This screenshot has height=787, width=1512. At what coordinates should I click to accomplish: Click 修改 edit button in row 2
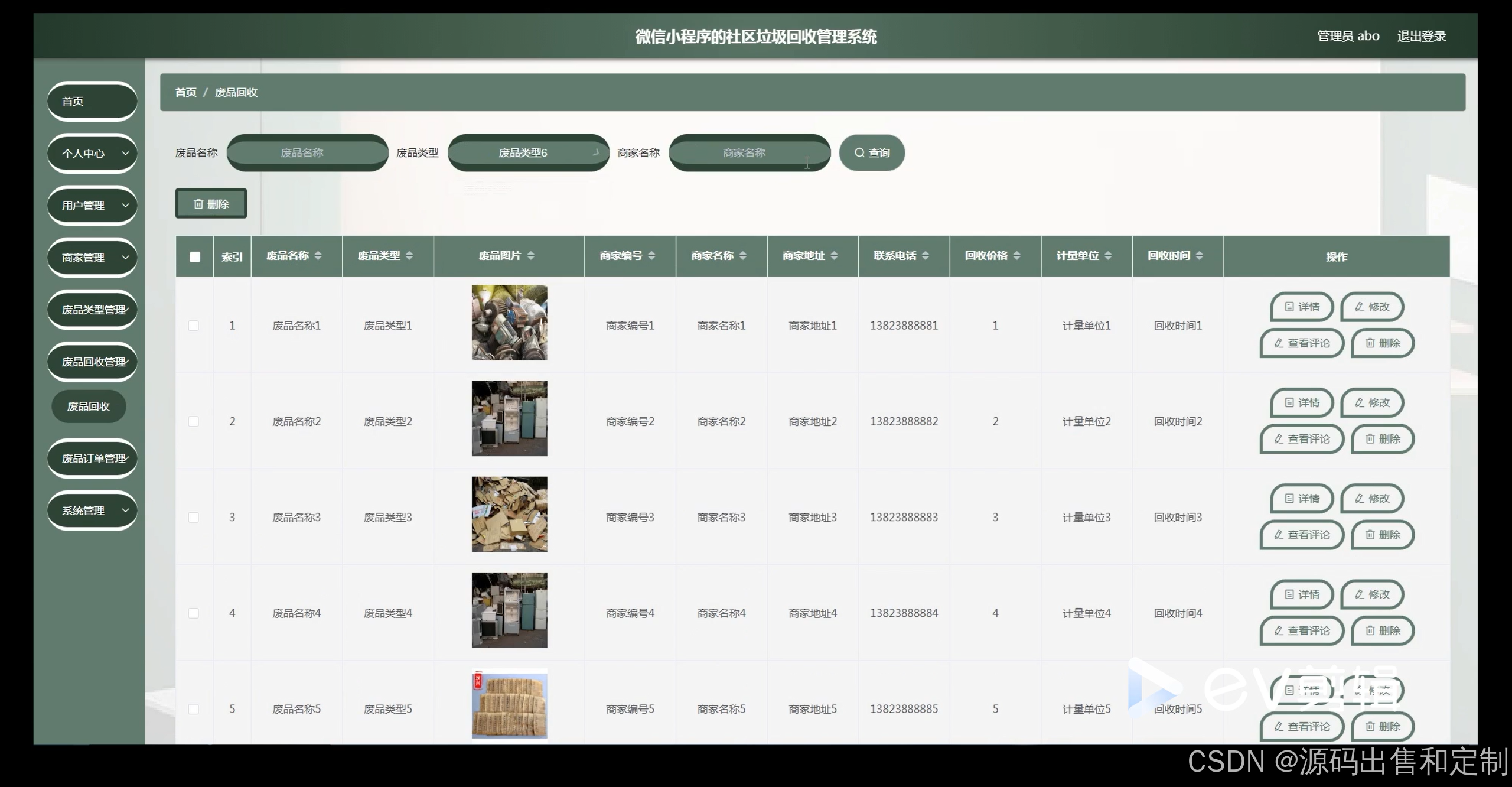[x=1372, y=403]
